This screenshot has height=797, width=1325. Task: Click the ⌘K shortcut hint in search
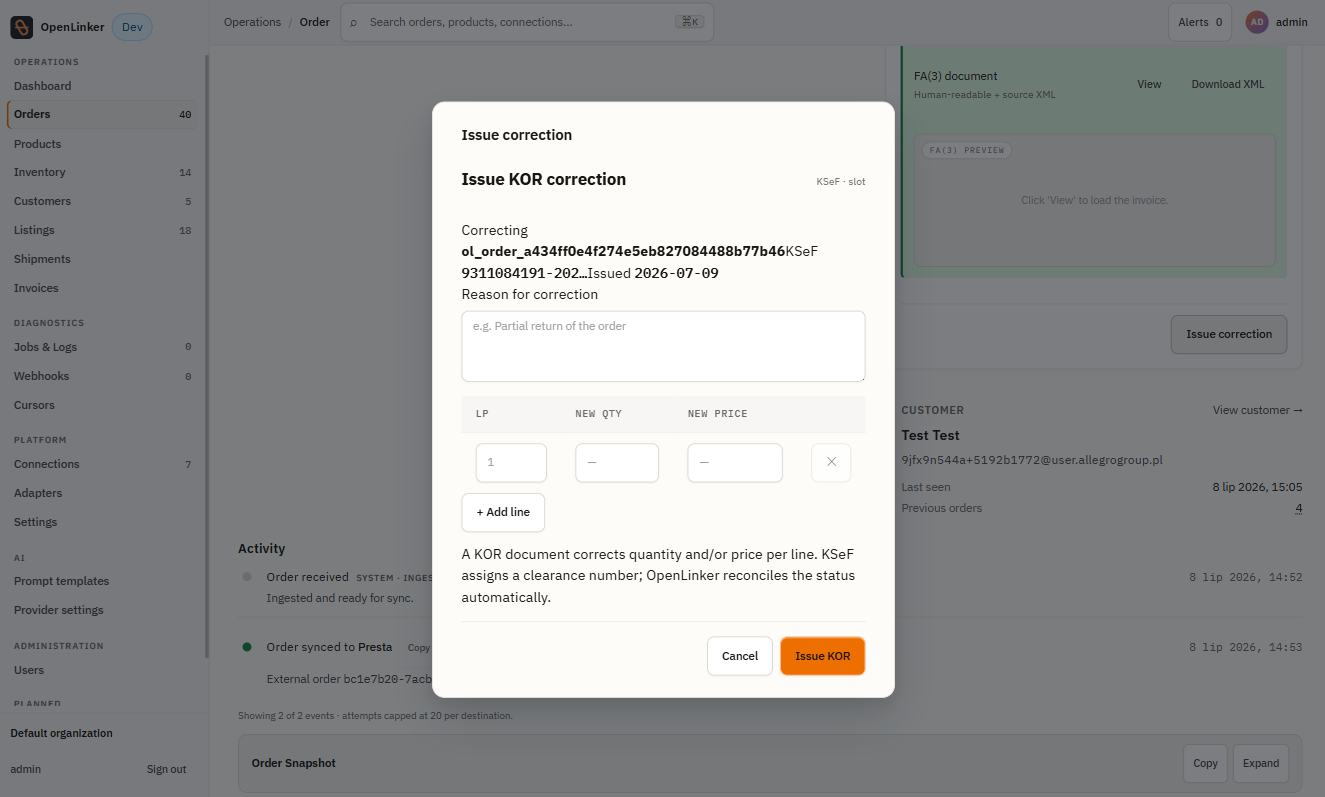pos(688,22)
